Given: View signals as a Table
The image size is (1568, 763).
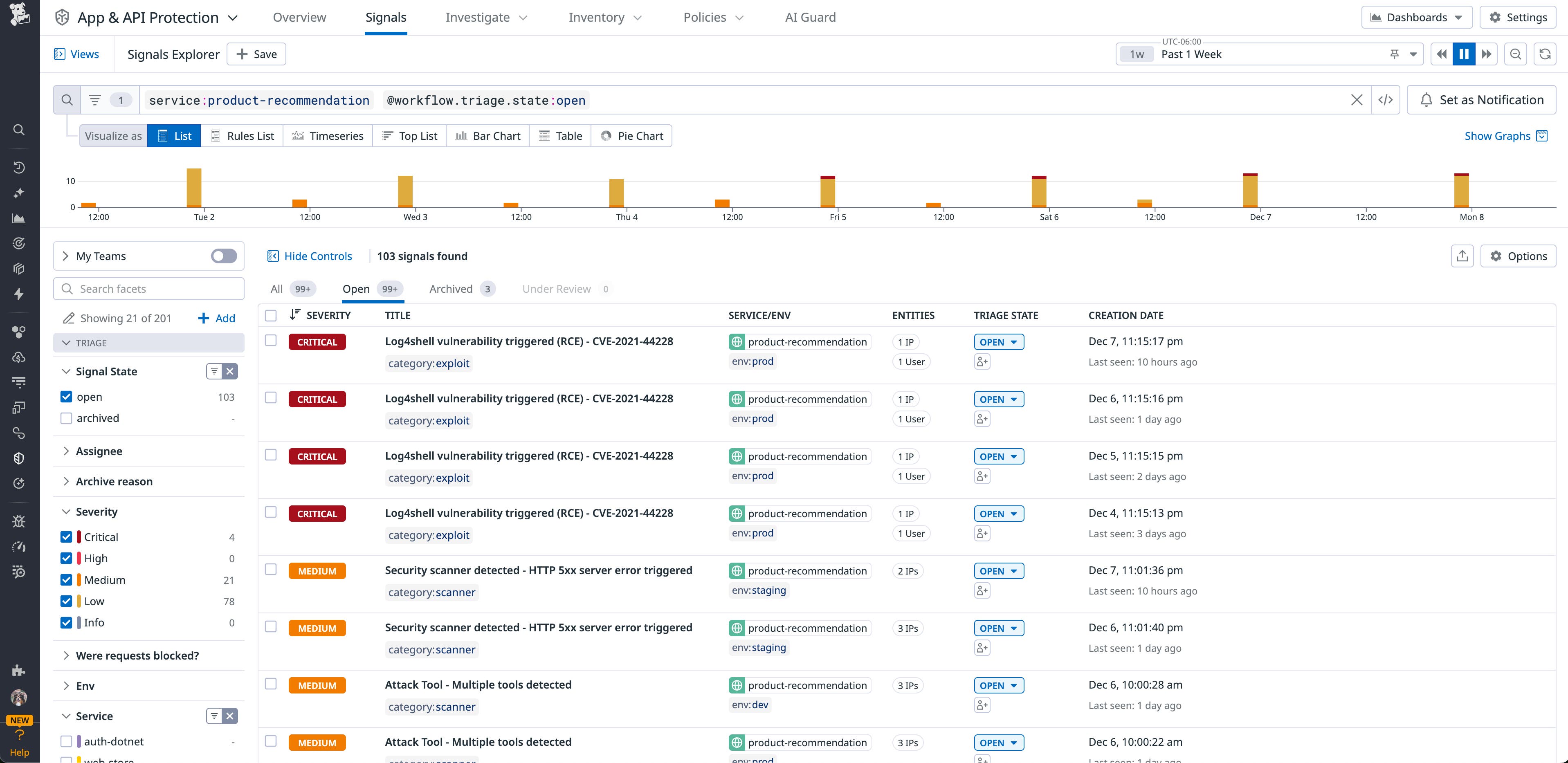Looking at the screenshot, I should coord(560,135).
